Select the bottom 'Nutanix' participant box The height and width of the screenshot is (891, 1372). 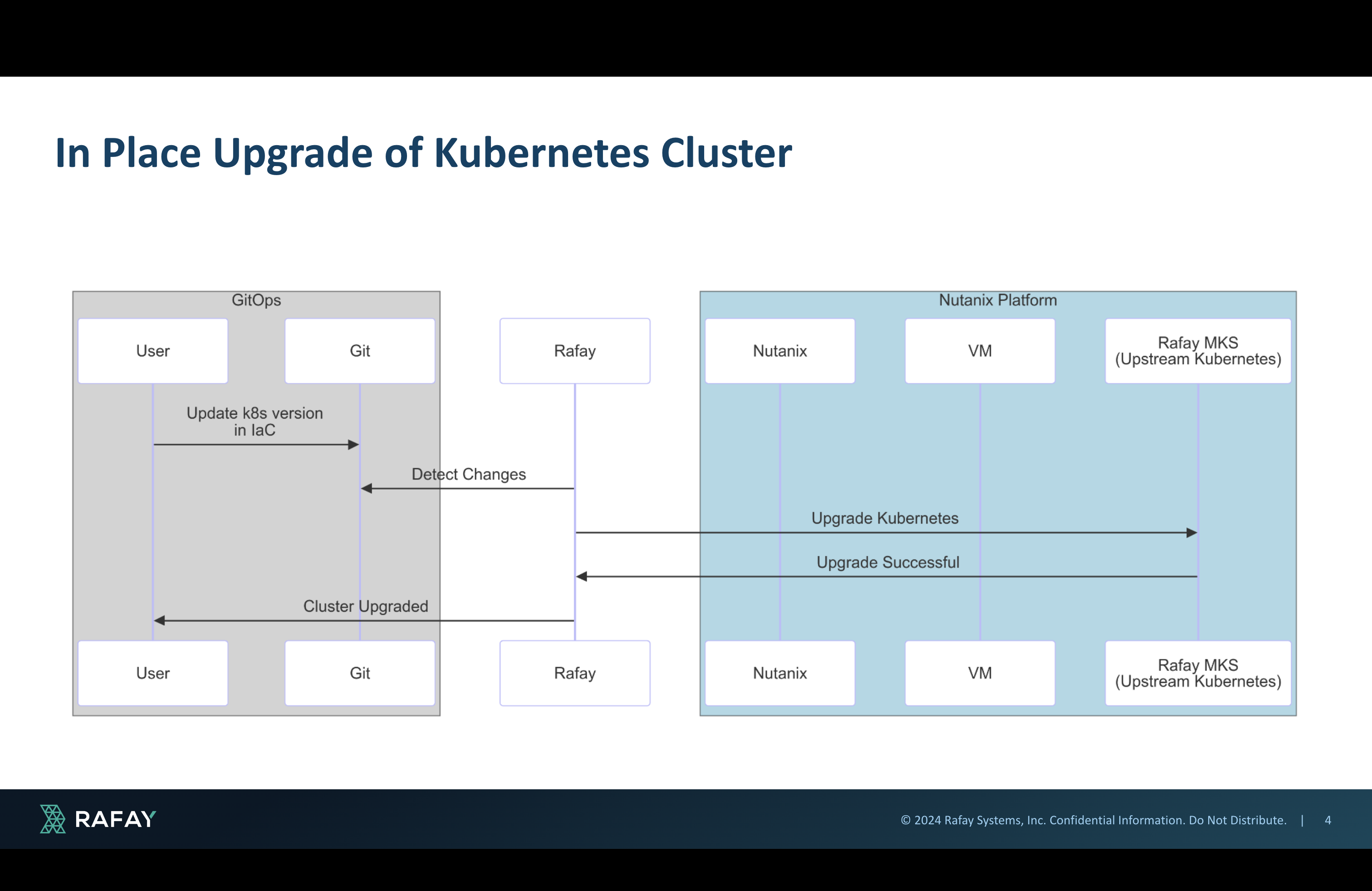(x=780, y=673)
